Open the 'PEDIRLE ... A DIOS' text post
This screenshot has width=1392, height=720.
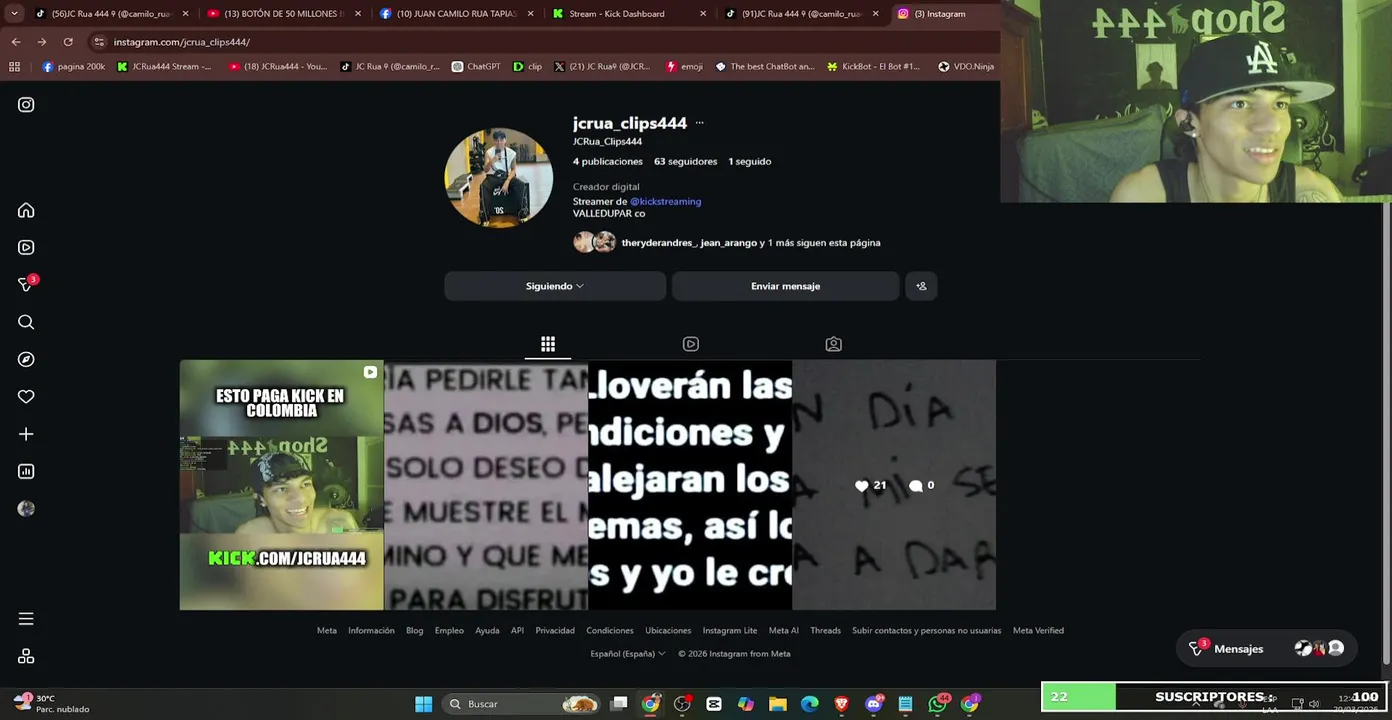pos(486,485)
